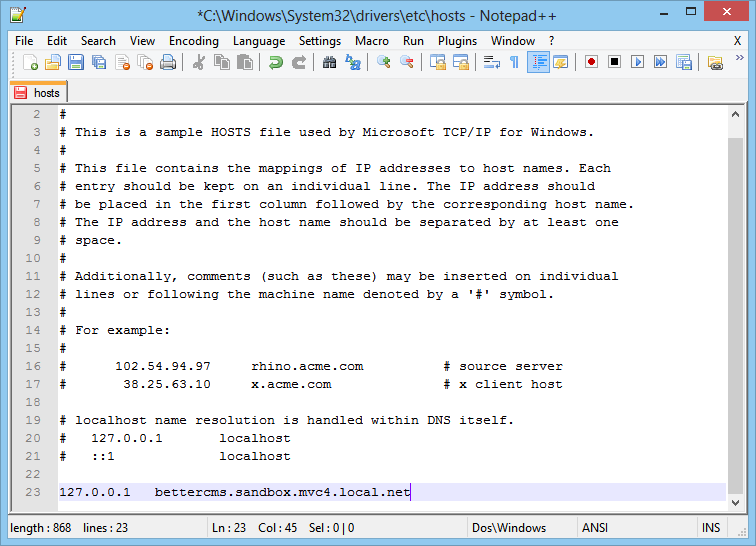
Task: Open the Settings menu
Action: [320, 41]
